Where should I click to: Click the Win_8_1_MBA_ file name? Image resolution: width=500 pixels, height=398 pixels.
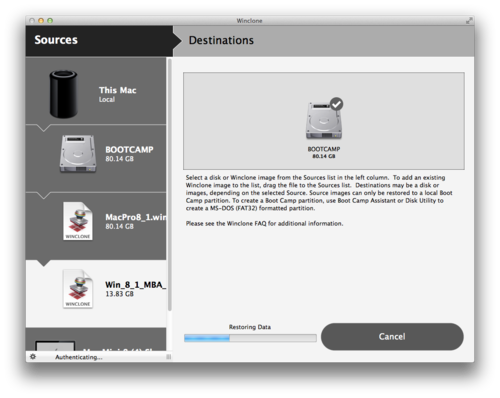[x=136, y=285]
